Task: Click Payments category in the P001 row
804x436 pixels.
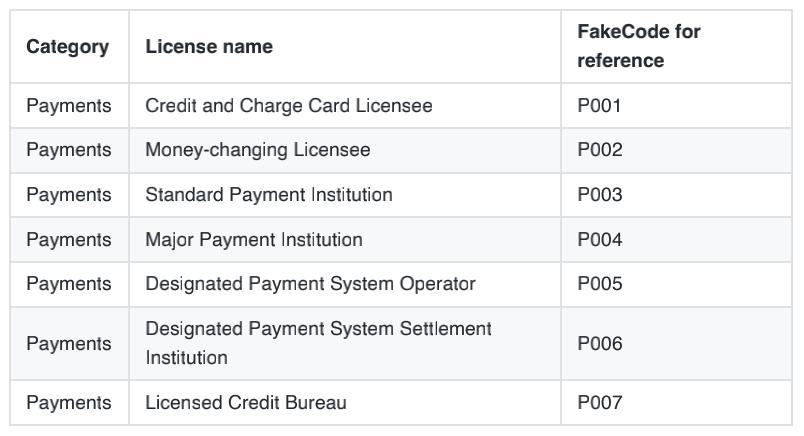Action: 69,105
